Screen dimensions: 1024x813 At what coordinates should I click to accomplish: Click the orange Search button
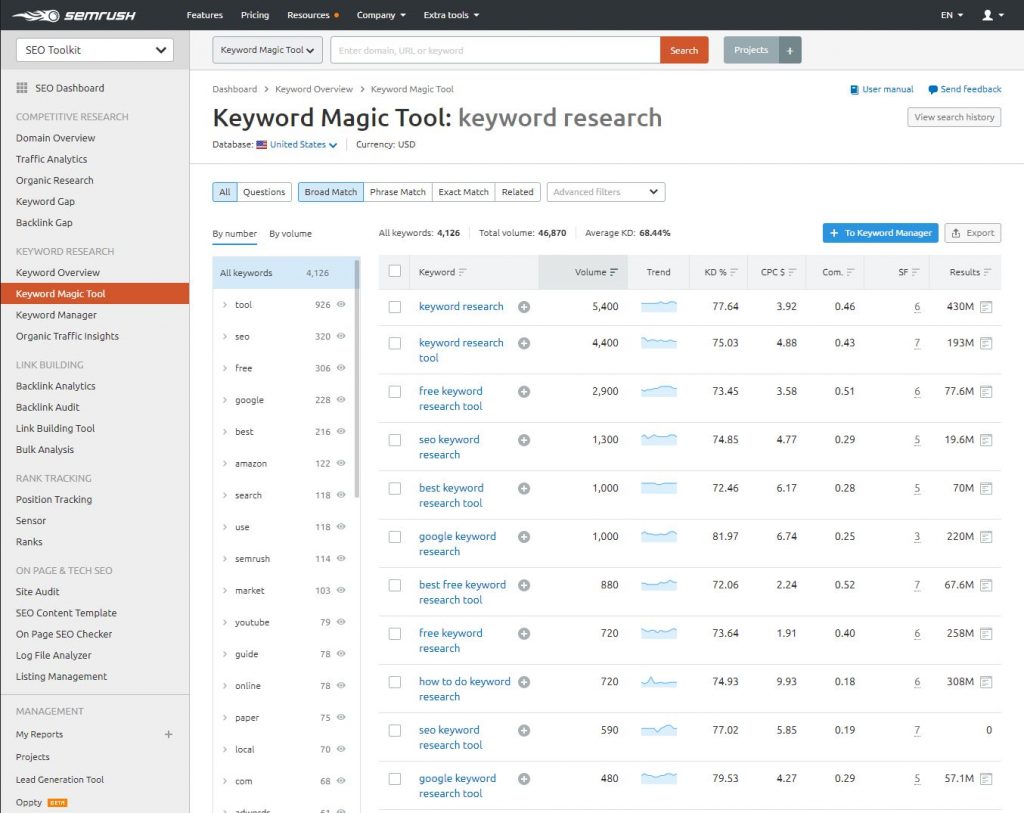tap(684, 50)
